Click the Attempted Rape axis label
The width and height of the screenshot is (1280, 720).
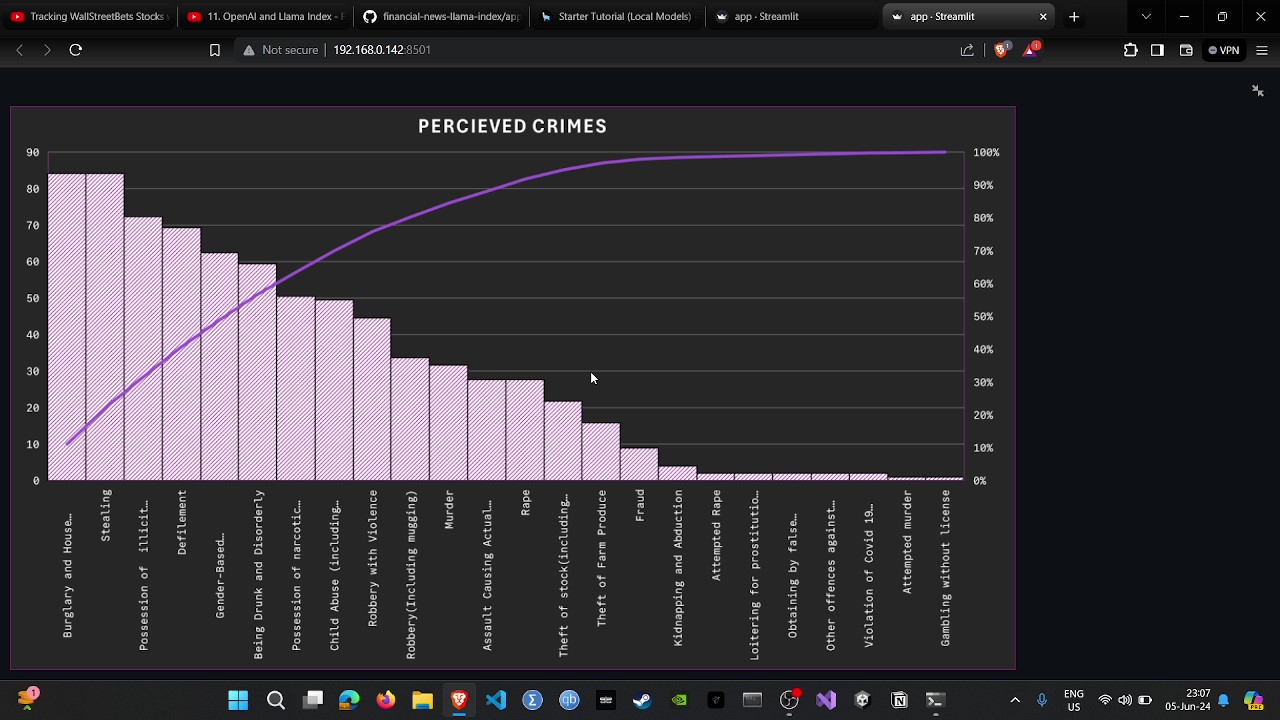716,535
